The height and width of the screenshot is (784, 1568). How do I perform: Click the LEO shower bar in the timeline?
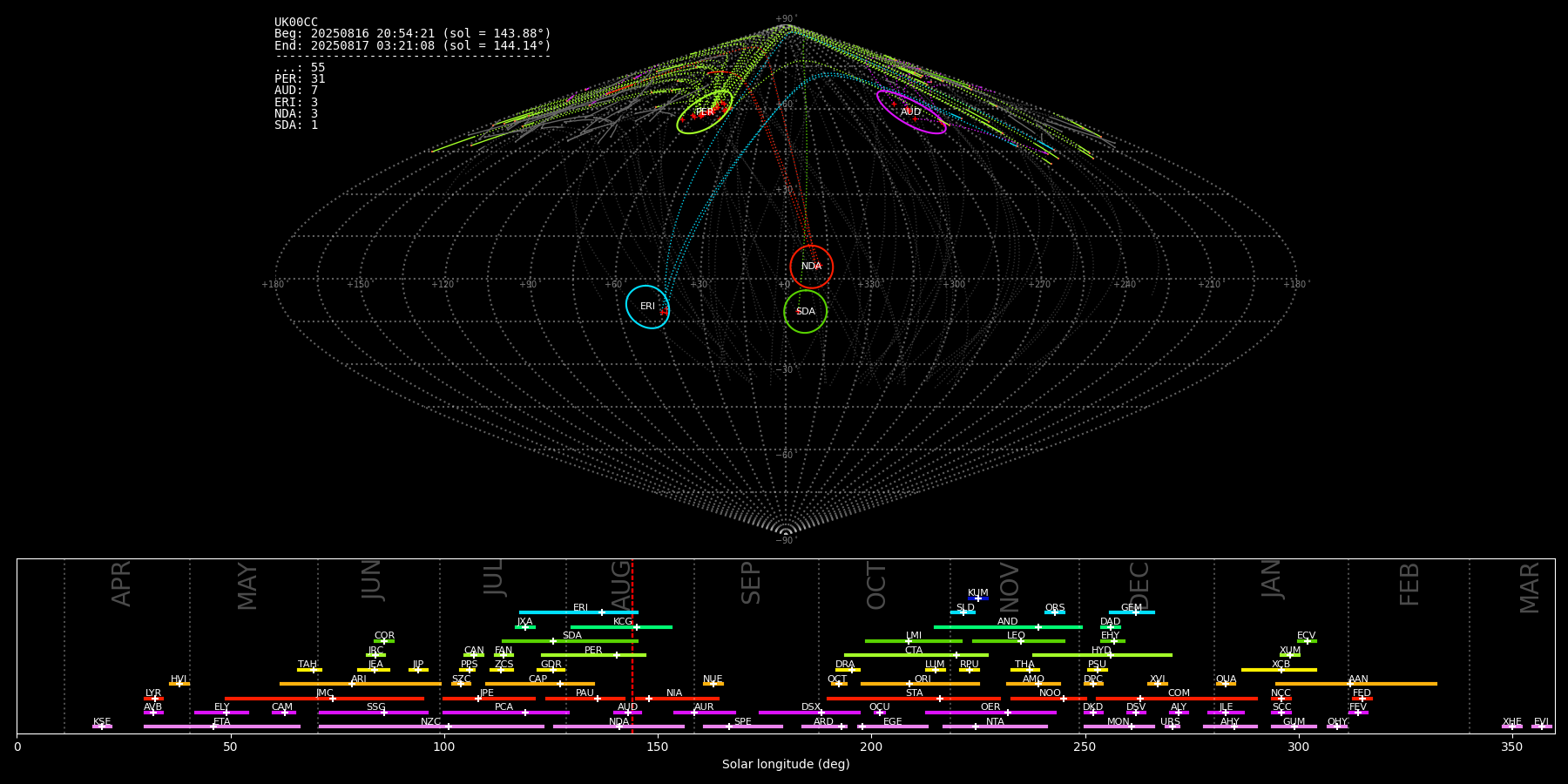point(1018,641)
